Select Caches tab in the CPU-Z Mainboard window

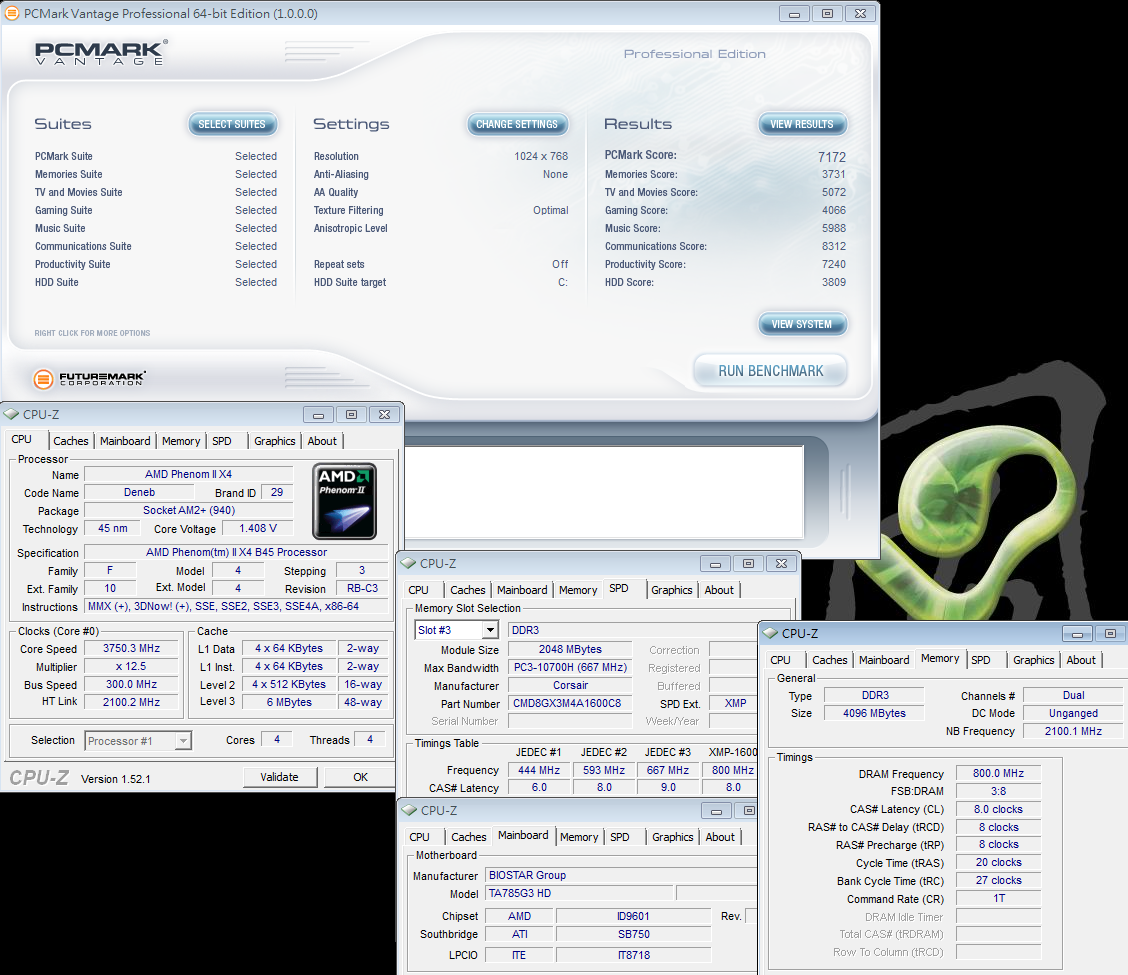click(x=468, y=837)
